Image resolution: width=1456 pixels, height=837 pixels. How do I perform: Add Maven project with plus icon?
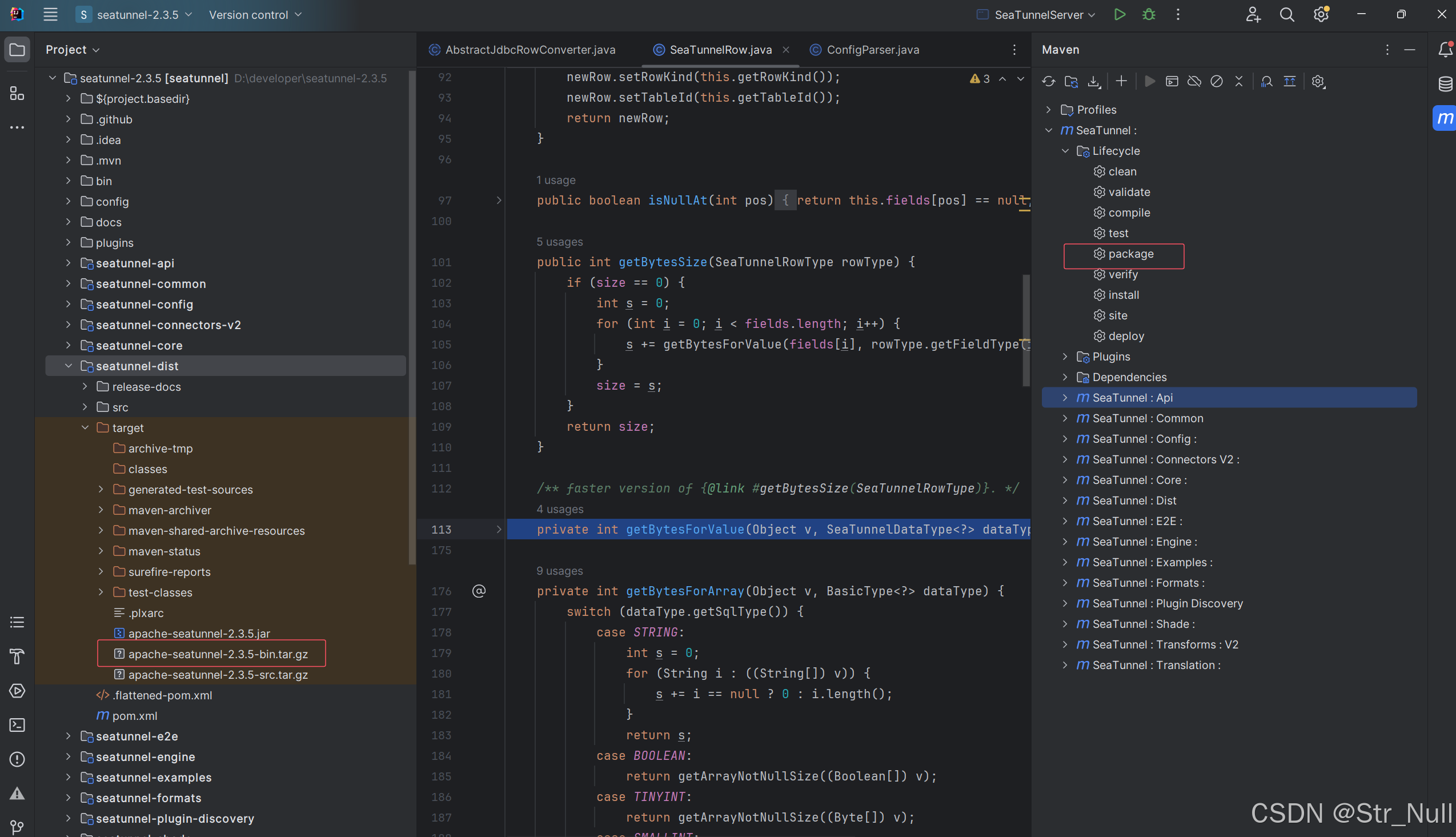click(x=1121, y=81)
